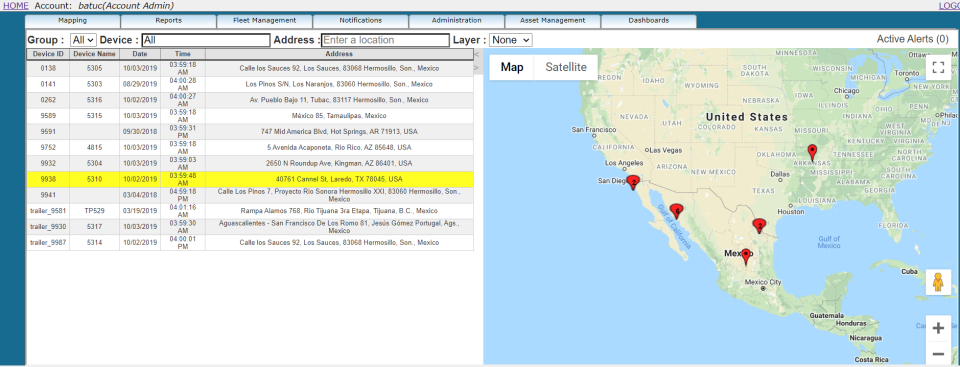Select device ID 0141 row
Image resolution: width=960 pixels, height=367 pixels.
[250, 84]
